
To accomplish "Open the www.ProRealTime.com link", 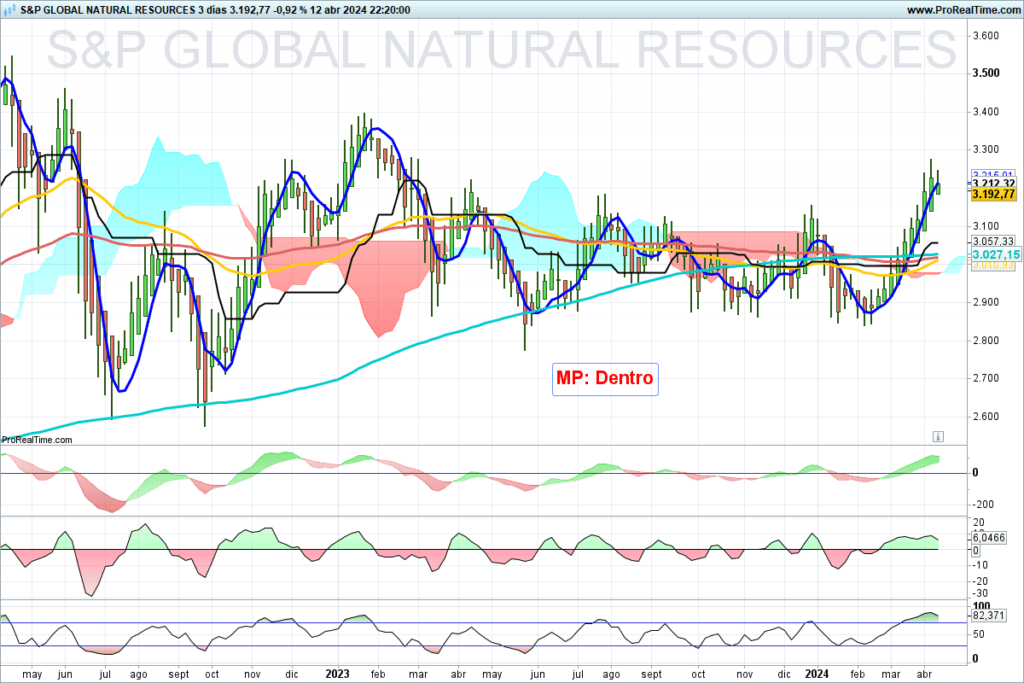I will 963,10.
